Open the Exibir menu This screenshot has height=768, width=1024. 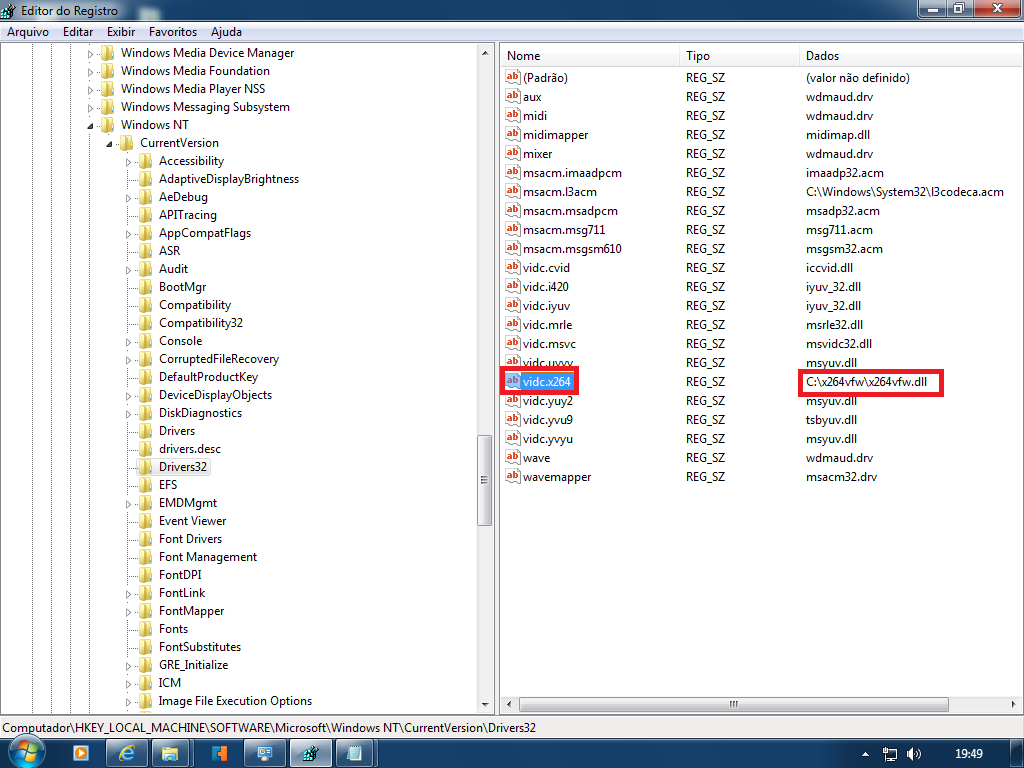(121, 32)
